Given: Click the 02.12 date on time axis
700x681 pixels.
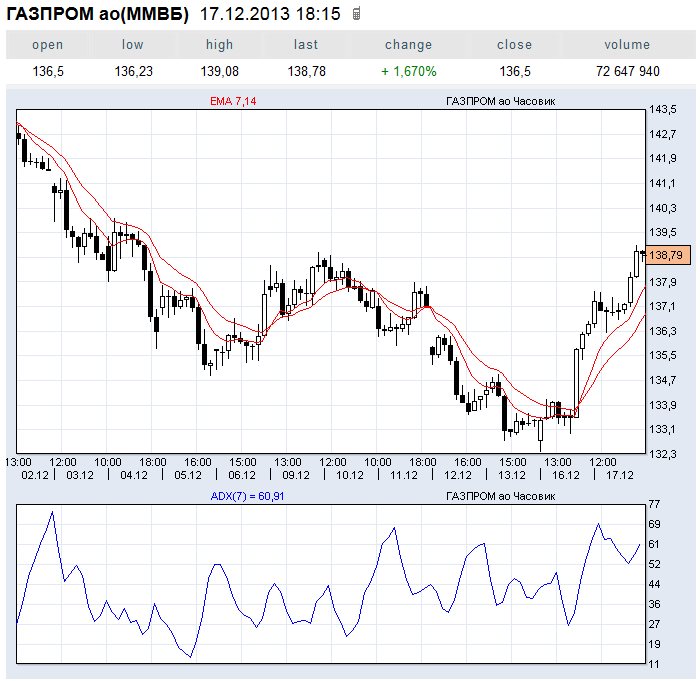Looking at the screenshot, I should point(34,475).
